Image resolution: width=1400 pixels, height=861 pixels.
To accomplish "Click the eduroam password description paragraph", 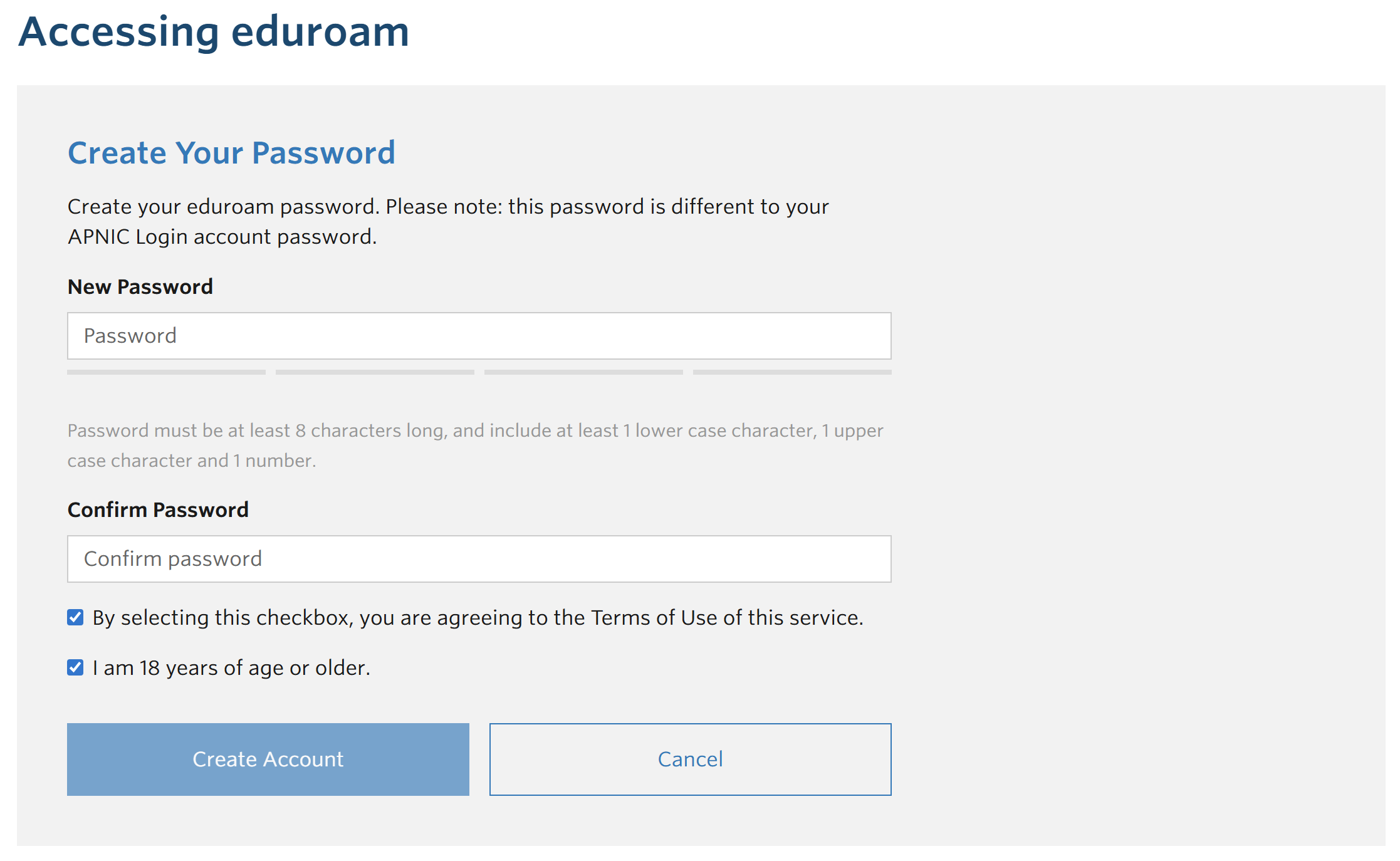I will (448, 221).
